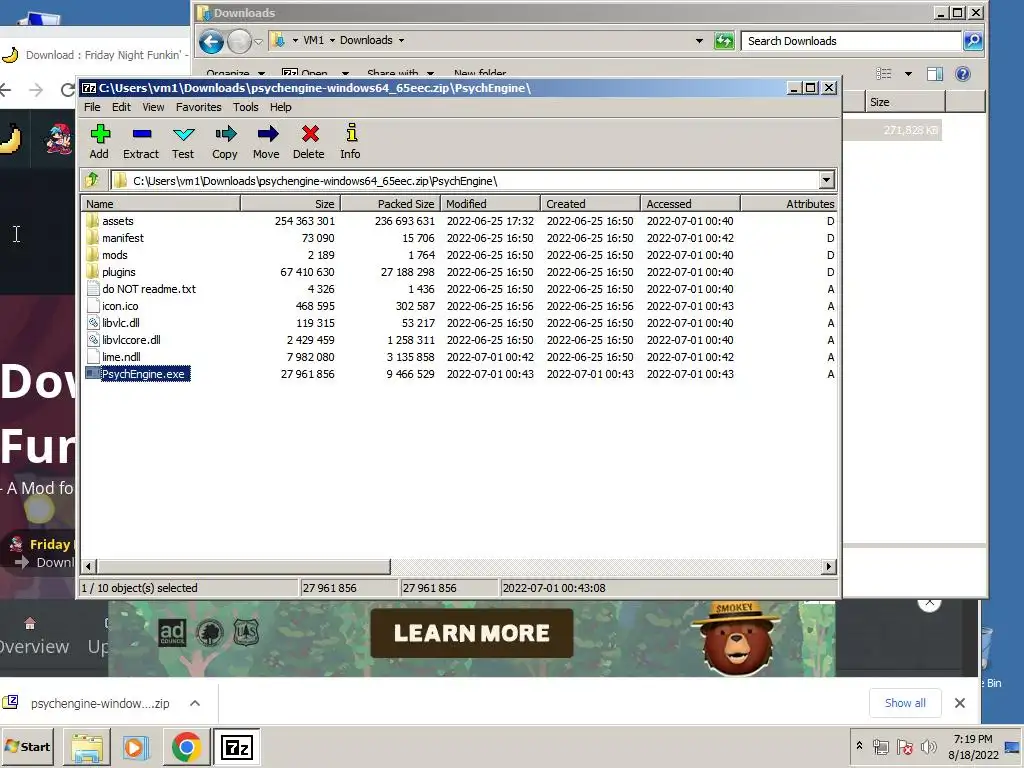Open the File menu in 7-Zip
This screenshot has width=1024, height=768.
coord(92,107)
